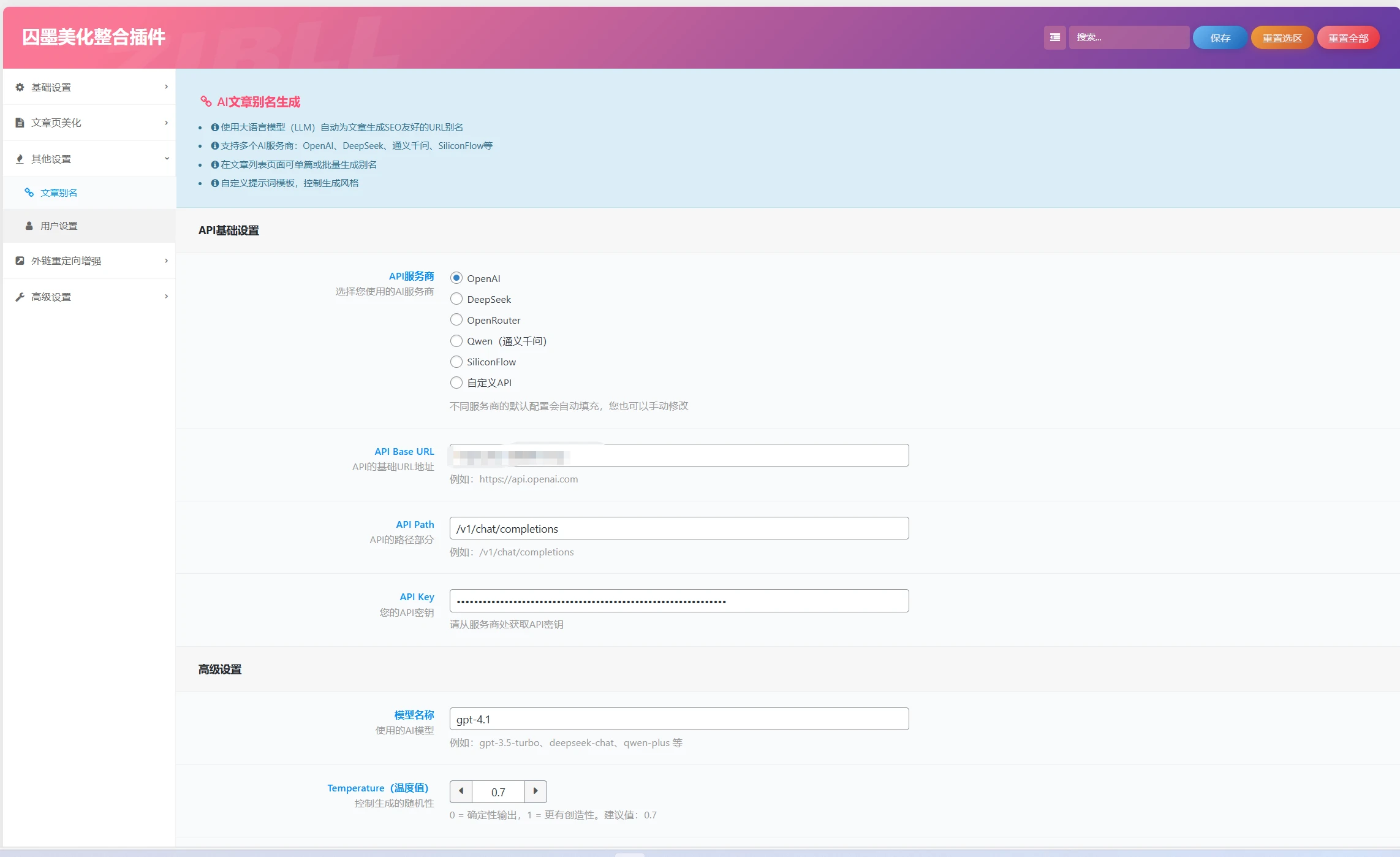Select the DeepSeek API provider radio

click(456, 299)
